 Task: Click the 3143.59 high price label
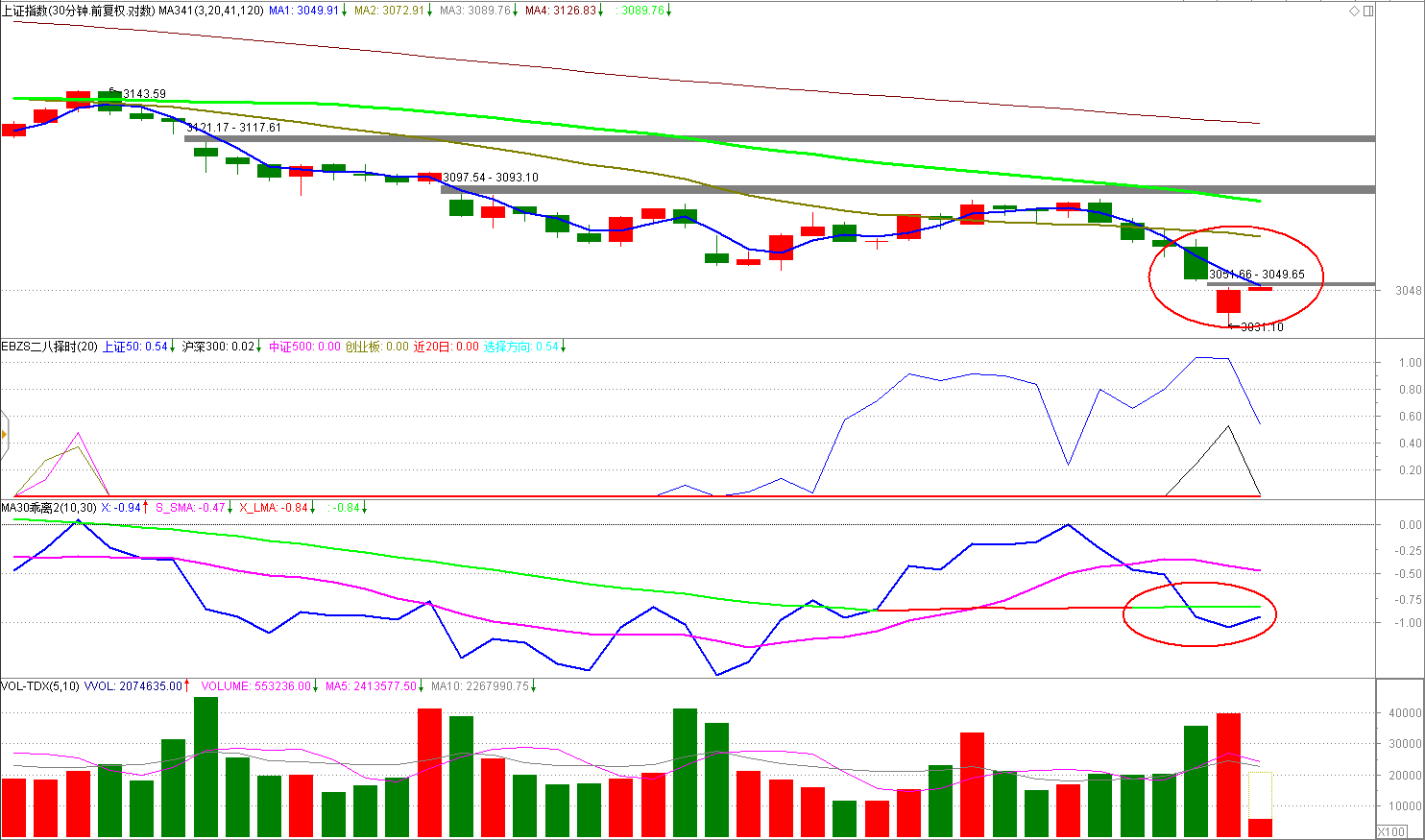point(144,94)
